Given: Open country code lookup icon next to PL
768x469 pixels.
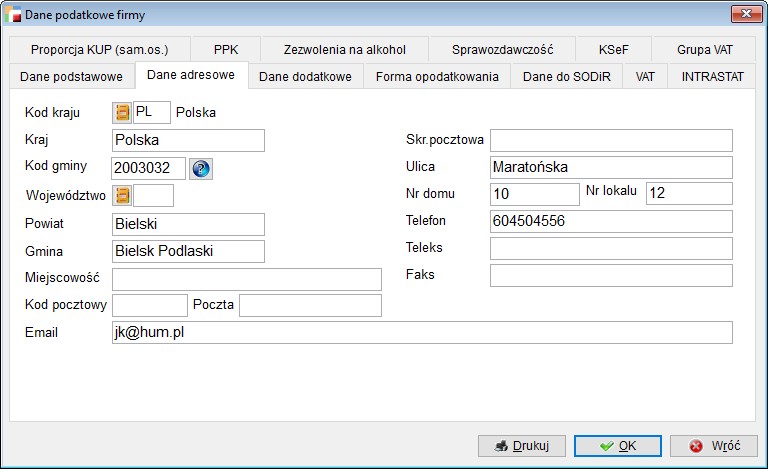Looking at the screenshot, I should coord(122,112).
